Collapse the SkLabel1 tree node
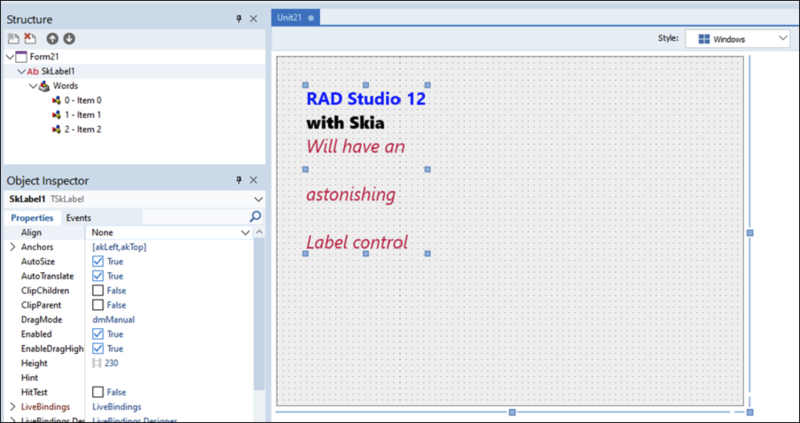 [21, 71]
